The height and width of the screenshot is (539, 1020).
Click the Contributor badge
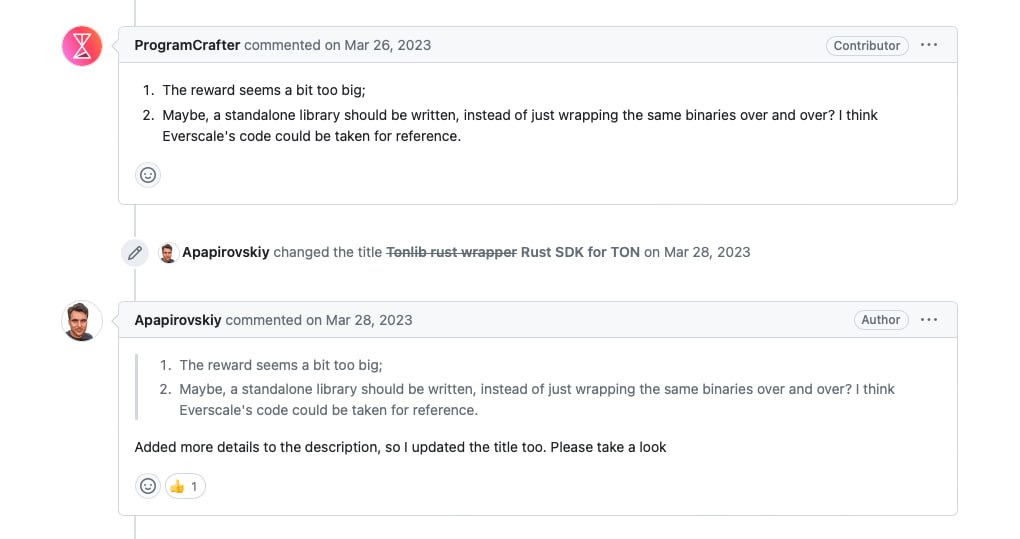pyautogui.click(x=867, y=45)
